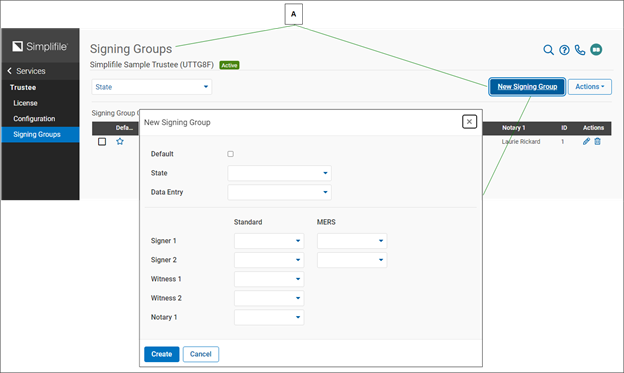
Task: Click the Standard column label
Action: pyautogui.click(x=248, y=222)
